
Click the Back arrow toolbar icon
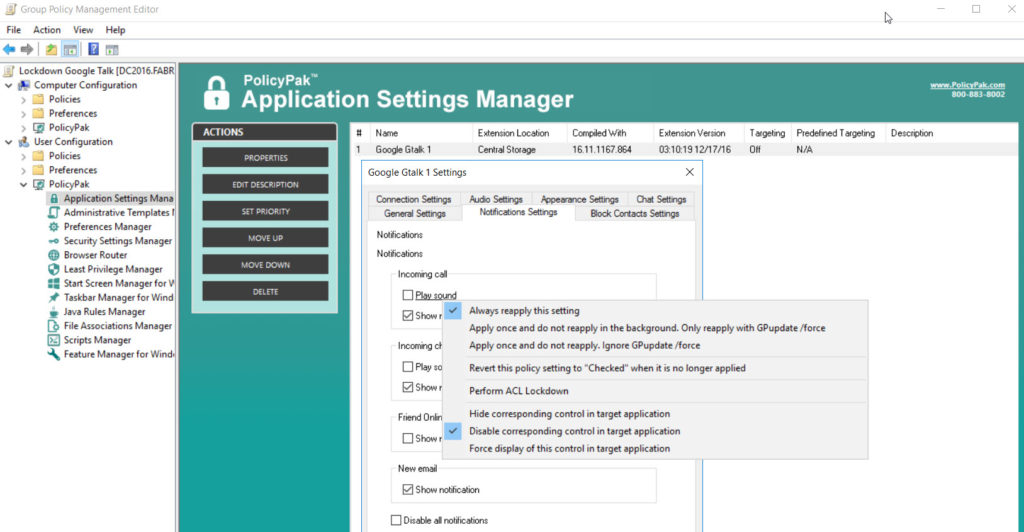pyautogui.click(x=9, y=50)
